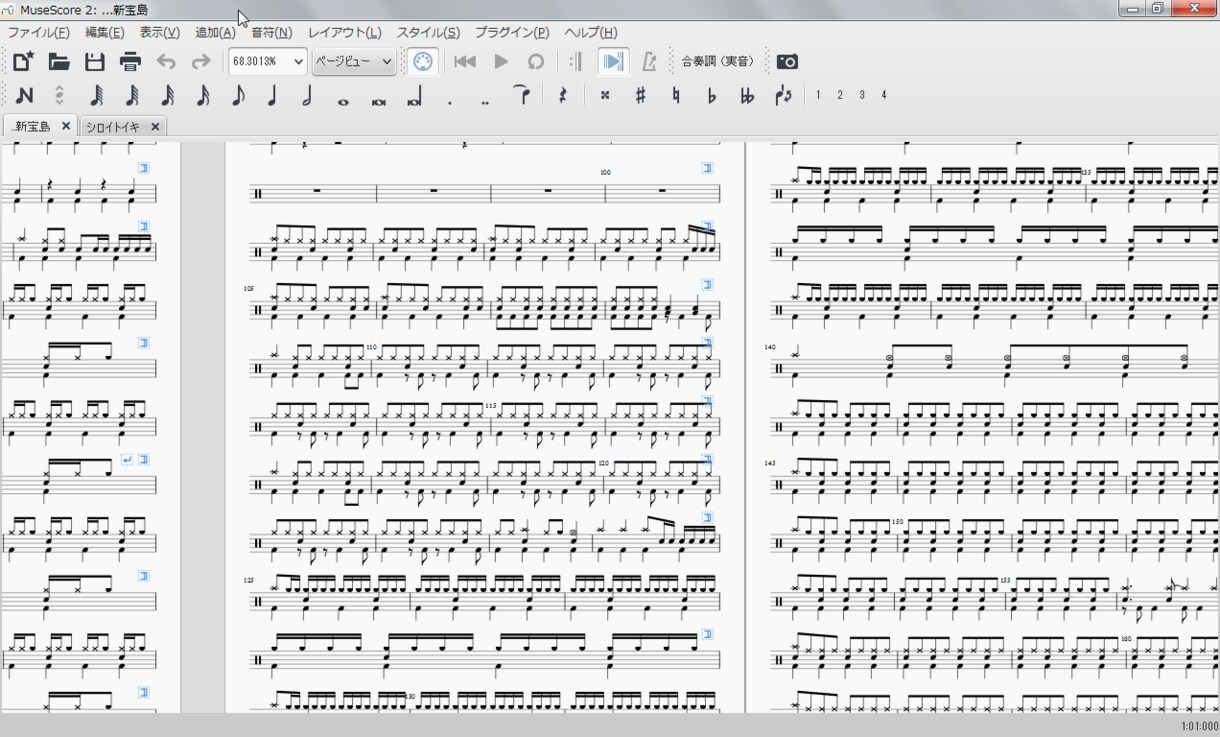1220x737 pixels.
Task: Click the rest symbol icon
Action: (x=562, y=96)
